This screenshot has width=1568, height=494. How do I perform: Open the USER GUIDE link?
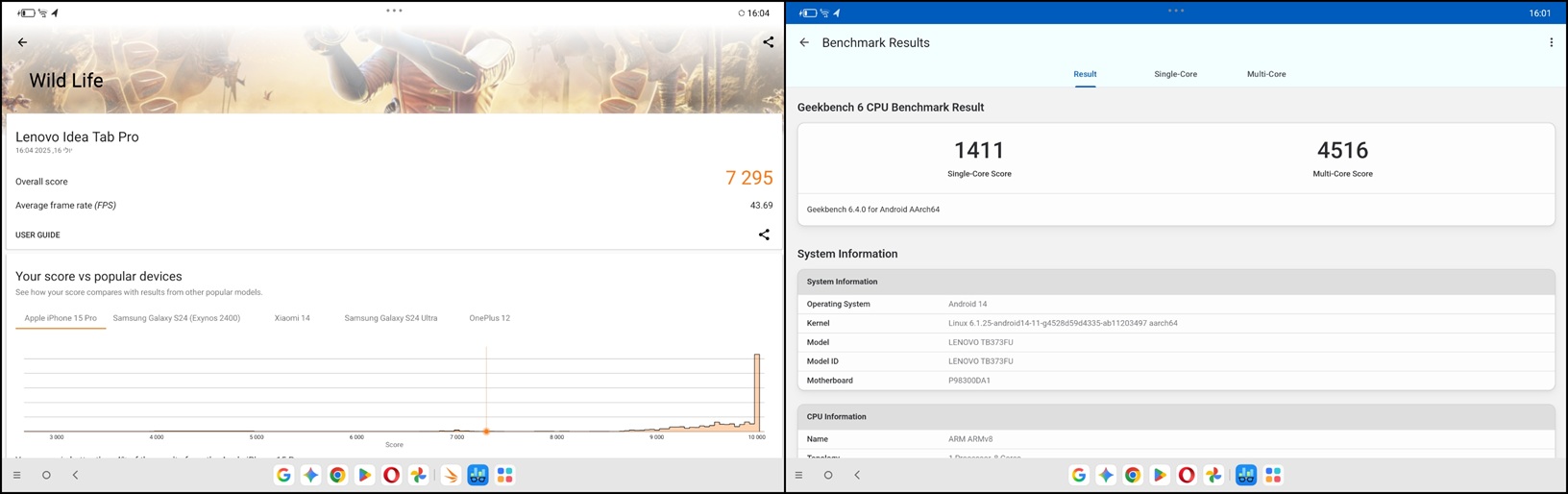click(37, 235)
